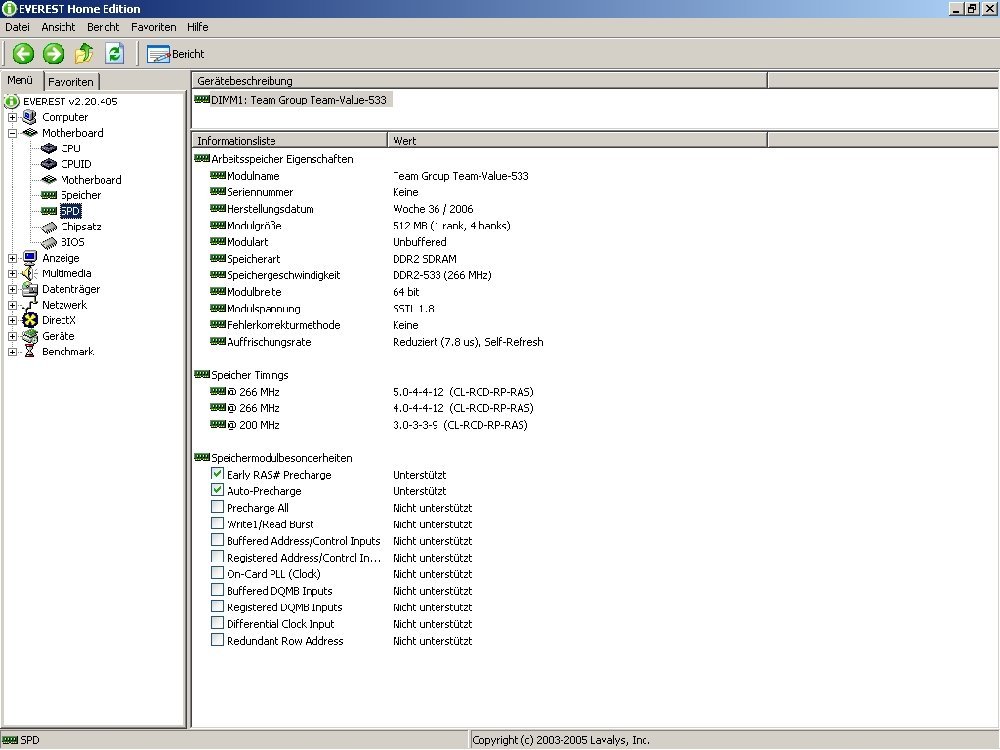Toggle the Auto-Precharge checkbox

pyautogui.click(x=218, y=491)
